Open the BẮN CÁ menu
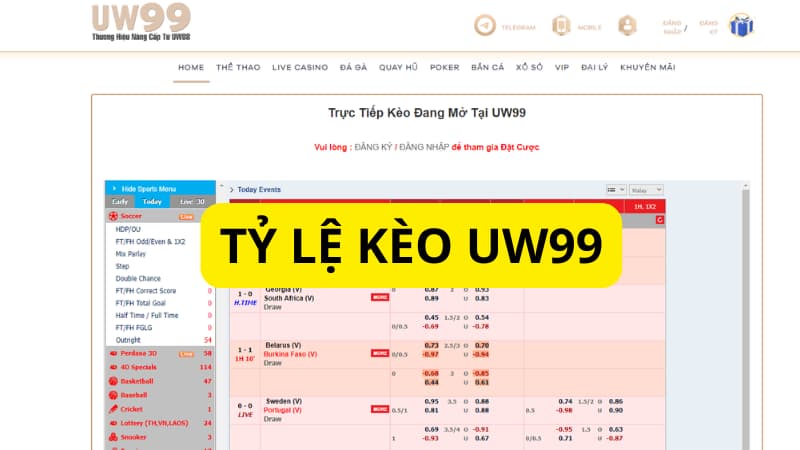 487,67
